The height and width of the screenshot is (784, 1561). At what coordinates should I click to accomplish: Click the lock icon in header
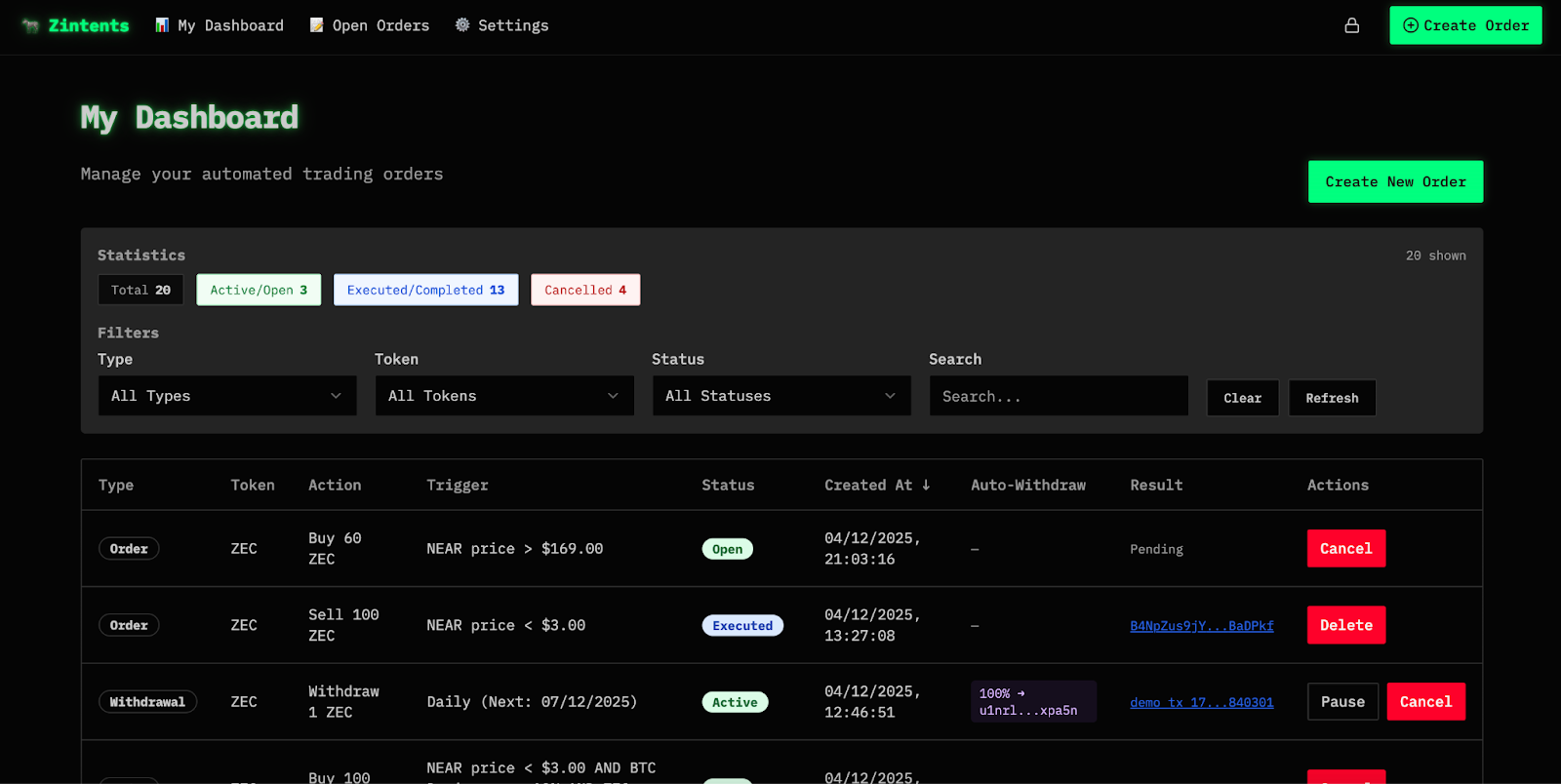(x=1351, y=25)
